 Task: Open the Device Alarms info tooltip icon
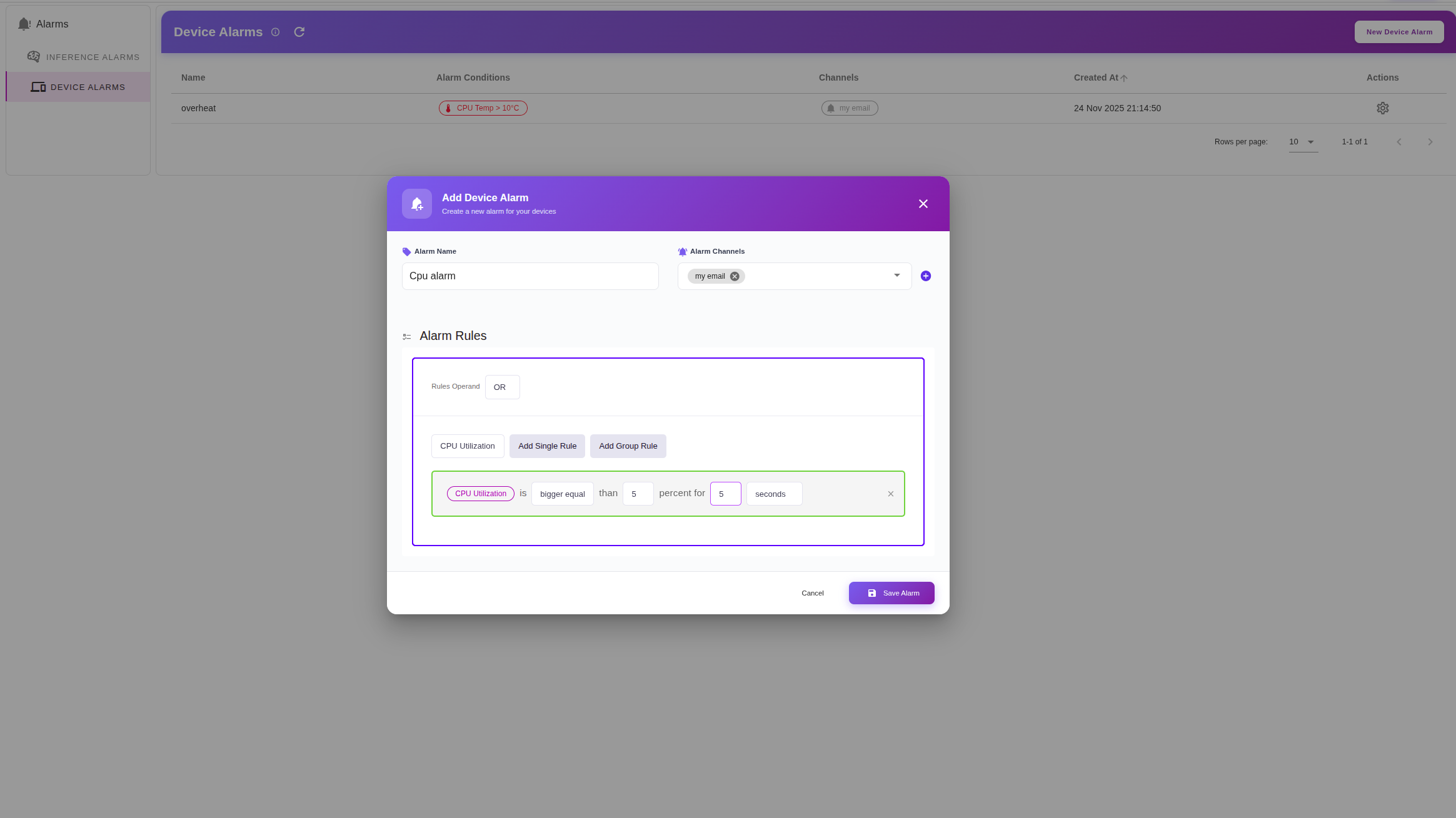(275, 32)
